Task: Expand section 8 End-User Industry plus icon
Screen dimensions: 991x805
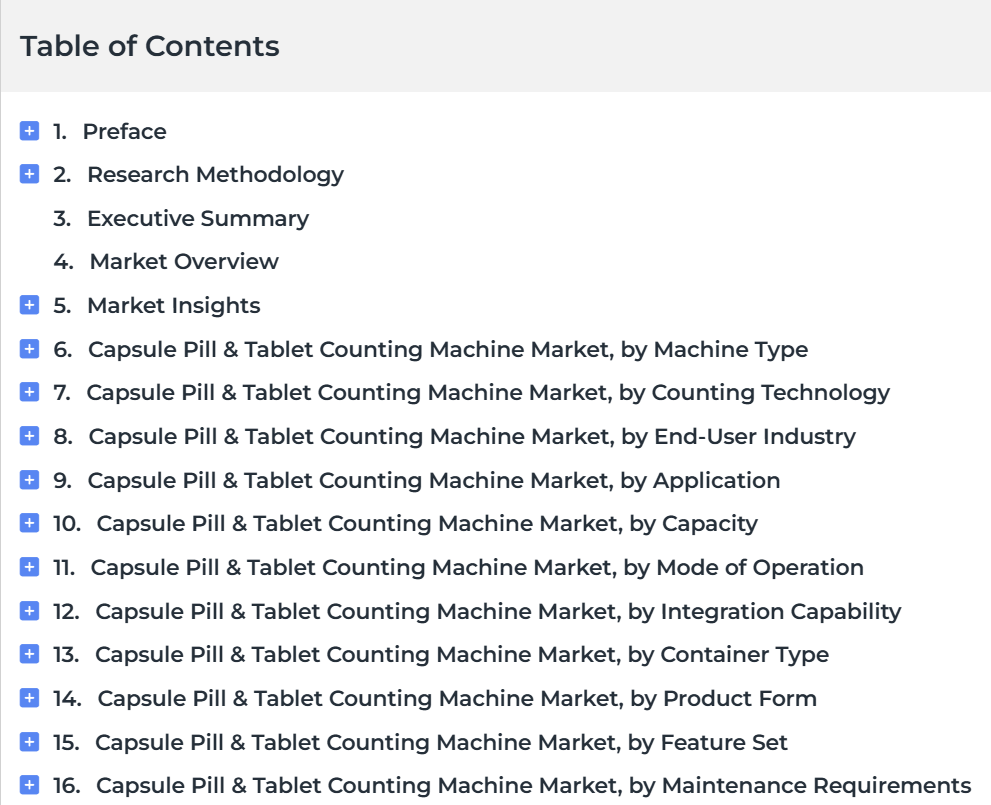Action: coord(29,436)
